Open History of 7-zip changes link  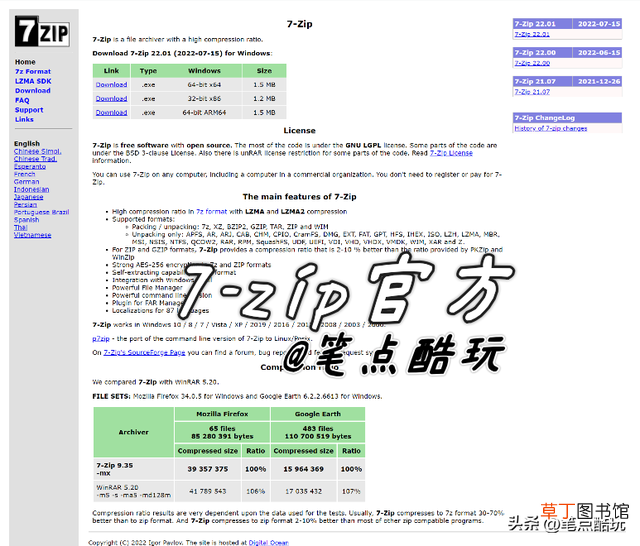(551, 129)
